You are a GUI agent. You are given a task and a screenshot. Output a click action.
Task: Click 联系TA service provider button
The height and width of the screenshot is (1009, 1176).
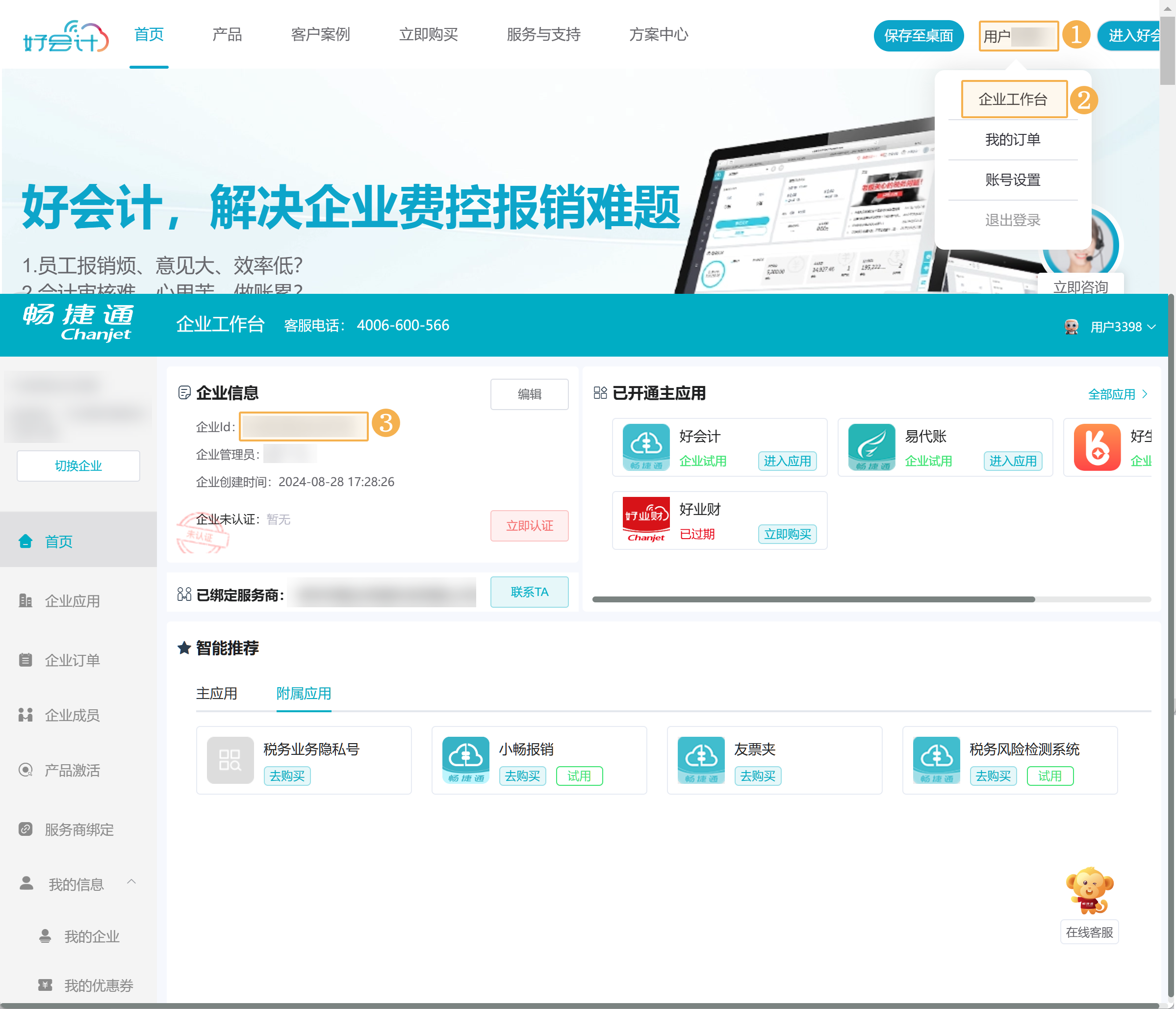point(529,592)
